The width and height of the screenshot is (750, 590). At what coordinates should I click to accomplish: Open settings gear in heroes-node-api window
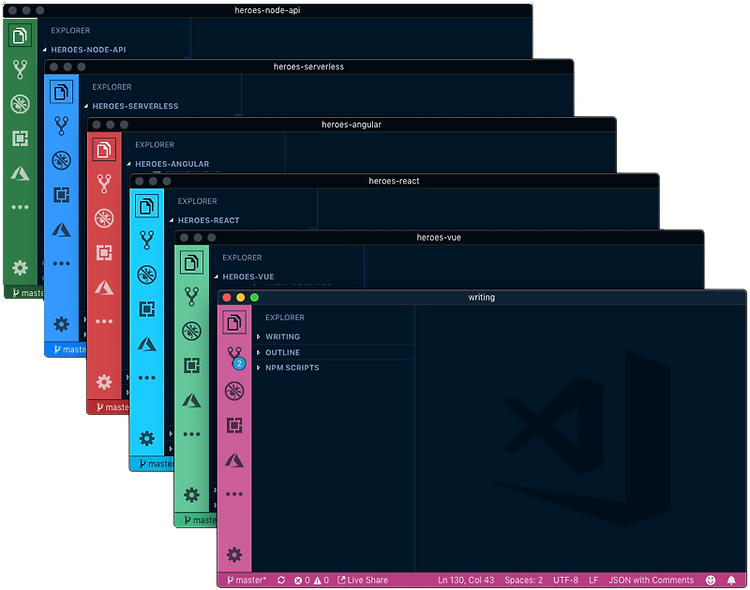(x=20, y=267)
